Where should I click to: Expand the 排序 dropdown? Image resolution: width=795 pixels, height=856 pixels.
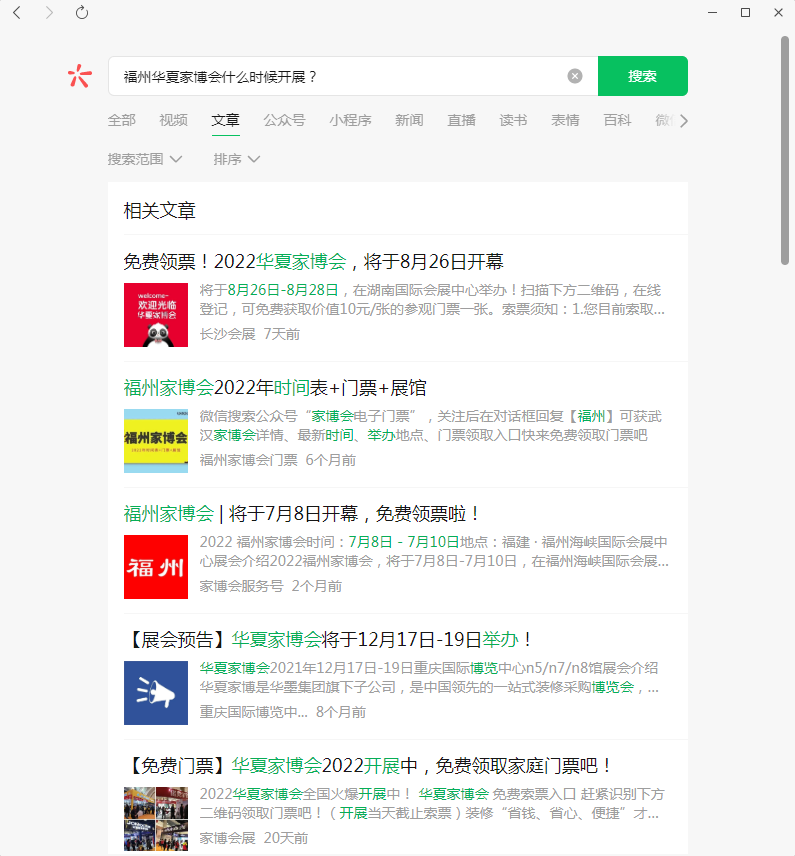[x=236, y=159]
